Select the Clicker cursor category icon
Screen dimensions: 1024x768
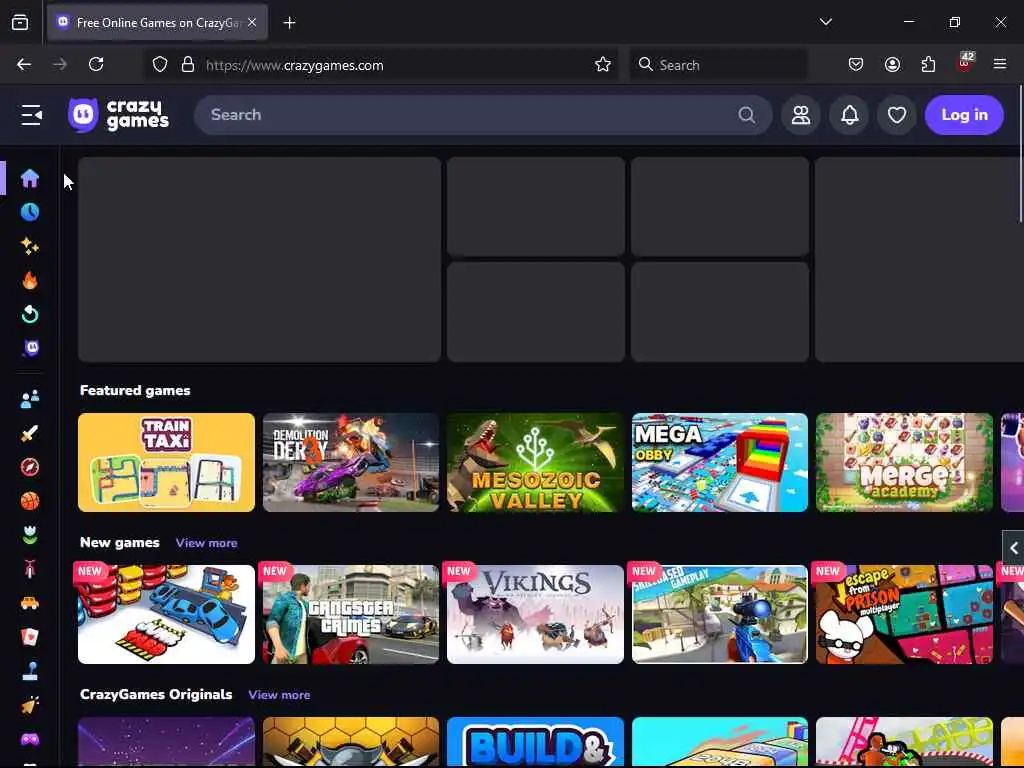tap(29, 705)
